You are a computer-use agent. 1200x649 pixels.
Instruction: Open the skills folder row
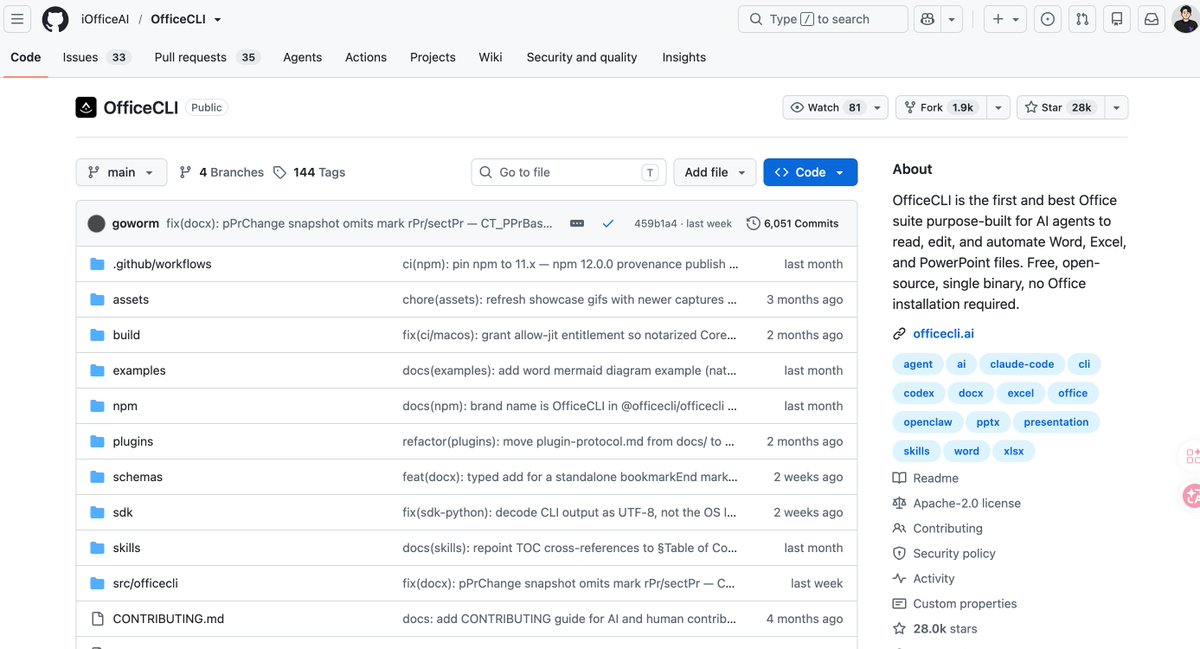[466, 548]
